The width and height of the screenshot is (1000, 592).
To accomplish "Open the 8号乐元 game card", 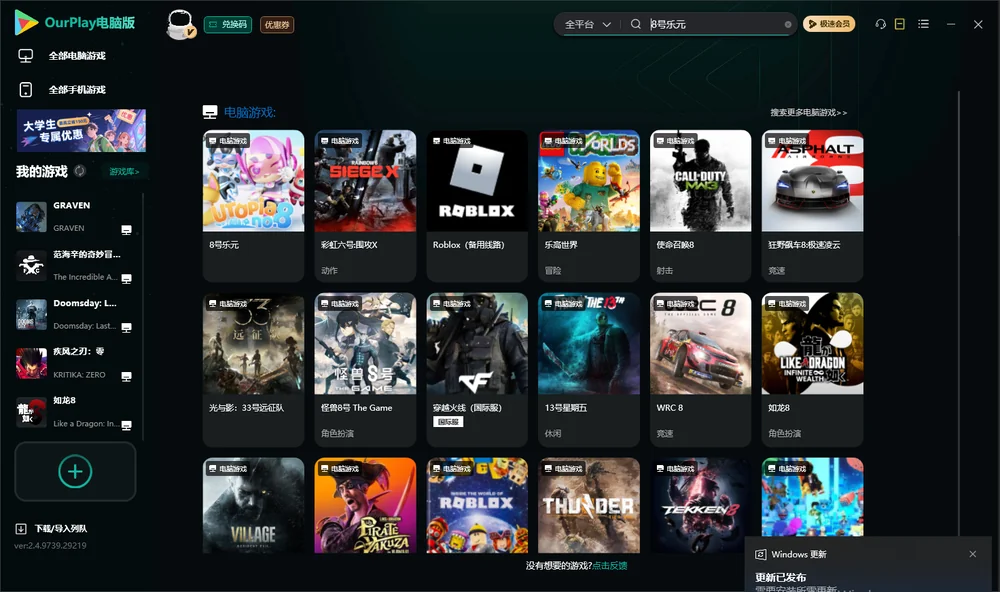I will 253,205.
